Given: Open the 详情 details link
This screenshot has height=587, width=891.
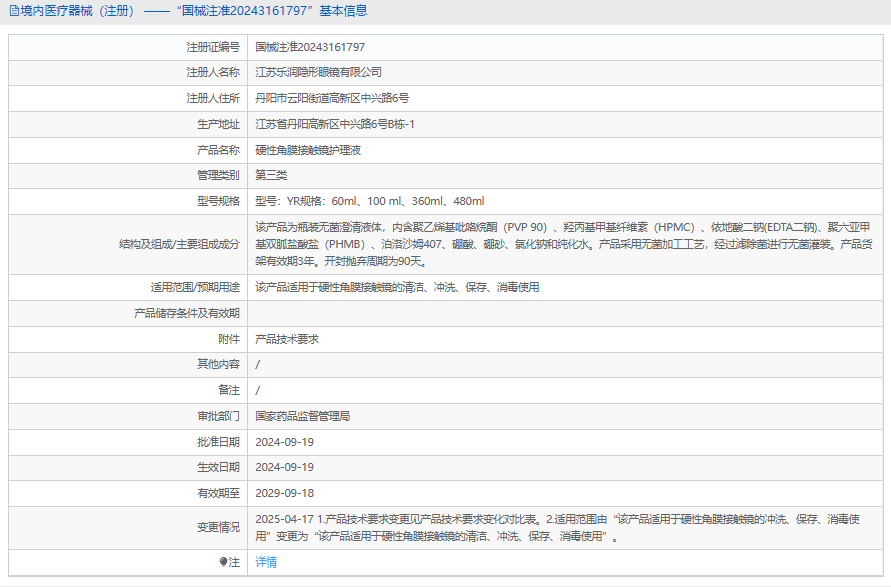Looking at the screenshot, I should [266, 562].
